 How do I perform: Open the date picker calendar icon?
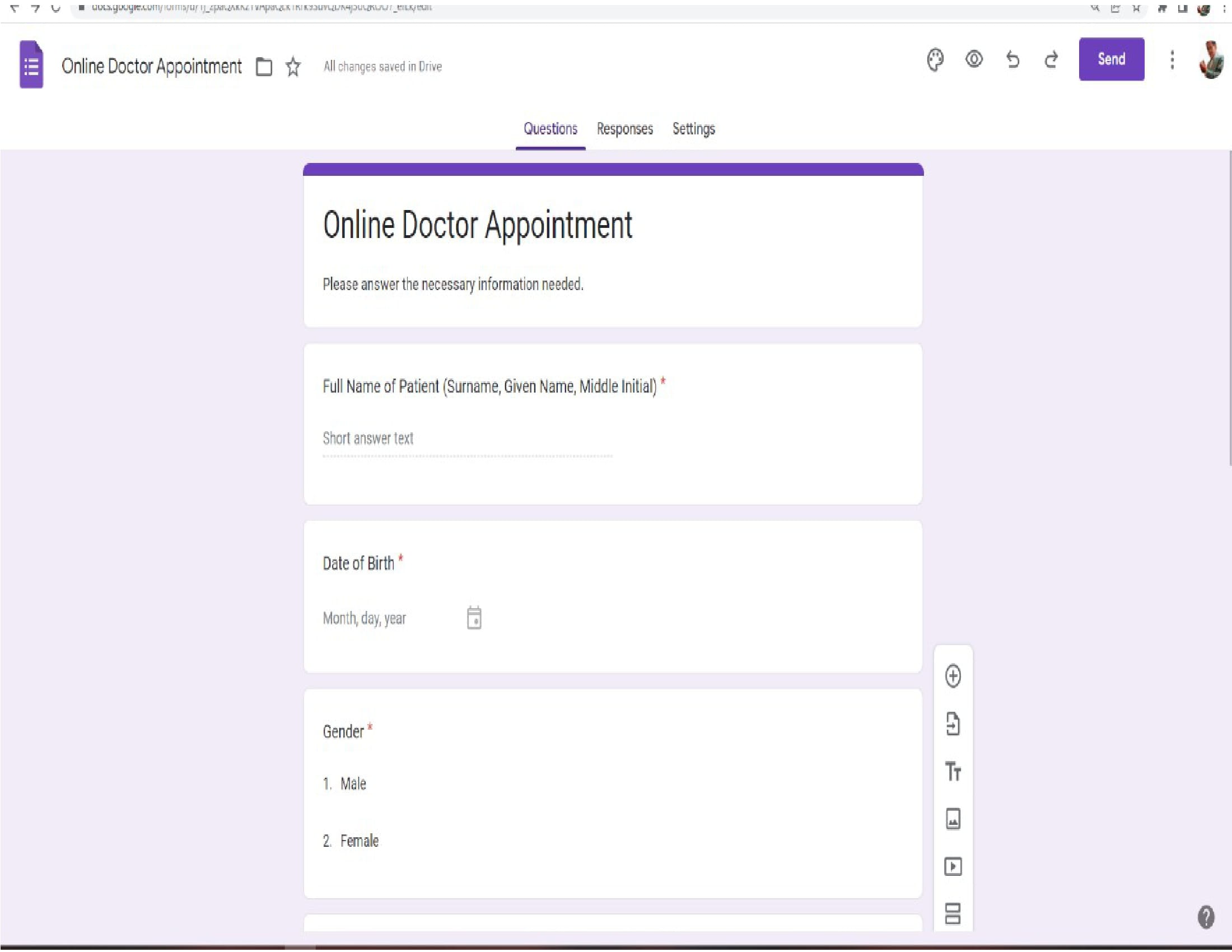click(474, 618)
